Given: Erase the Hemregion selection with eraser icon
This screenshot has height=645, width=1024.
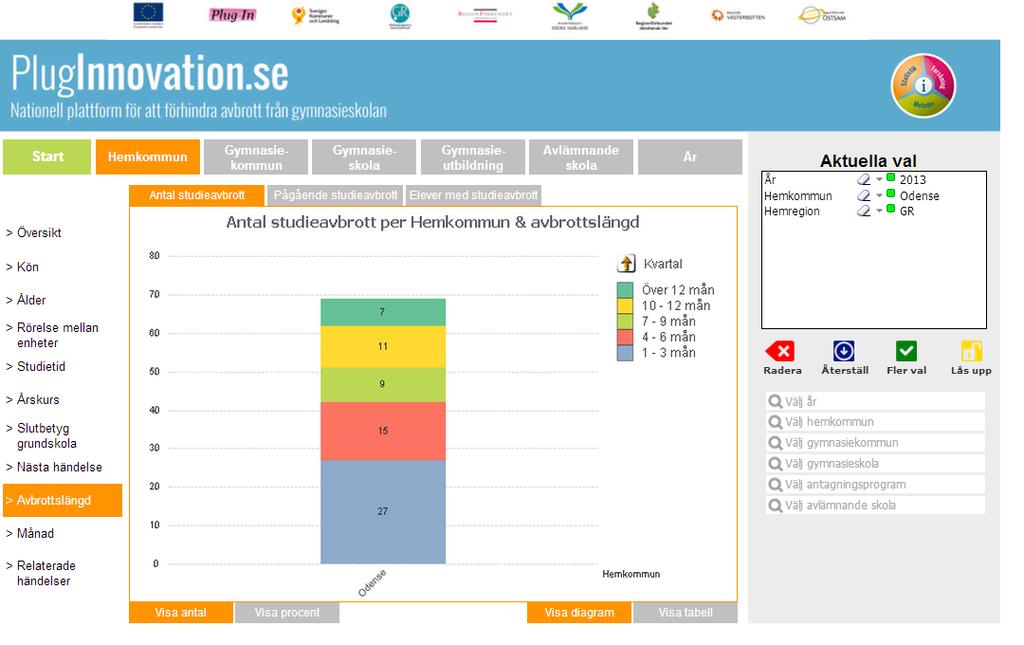Looking at the screenshot, I should click(864, 211).
